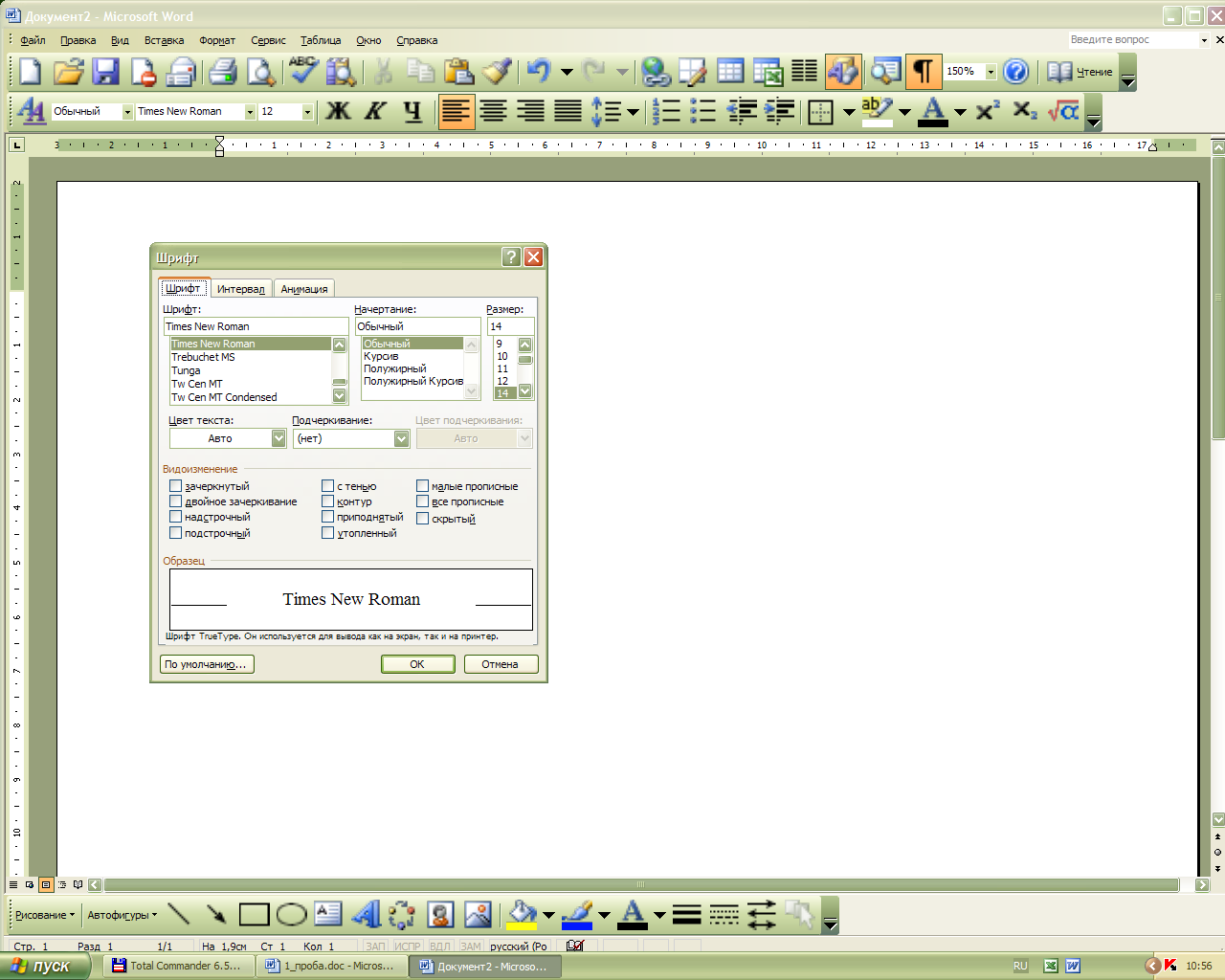This screenshot has width=1225, height=980.
Task: Select Курсив in the Начертание list
Action: 381,356
